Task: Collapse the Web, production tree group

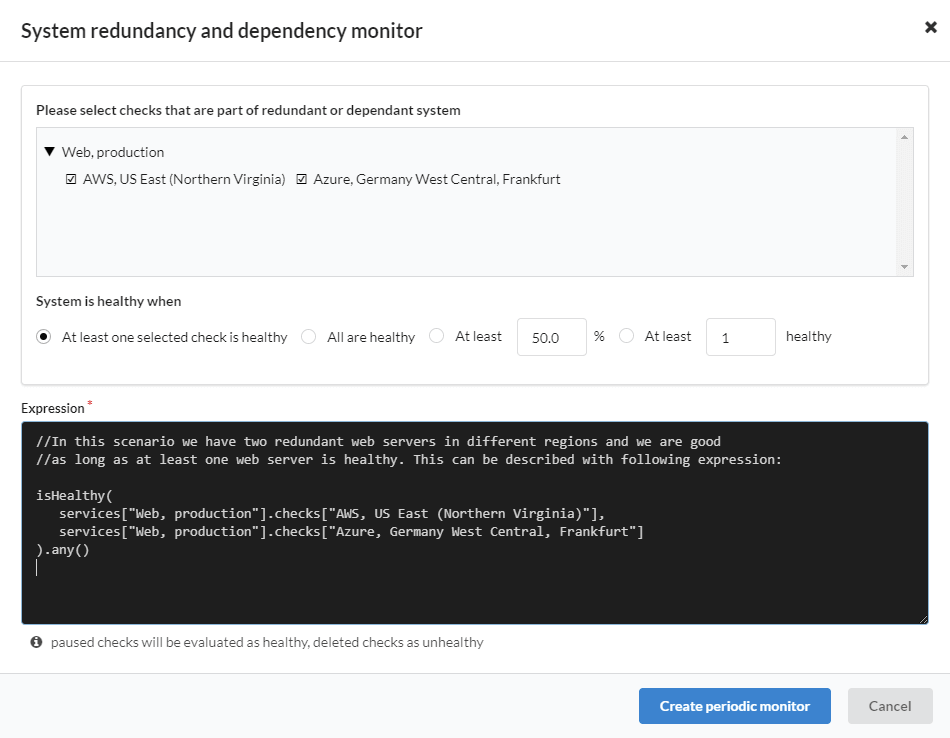Action: pos(50,151)
